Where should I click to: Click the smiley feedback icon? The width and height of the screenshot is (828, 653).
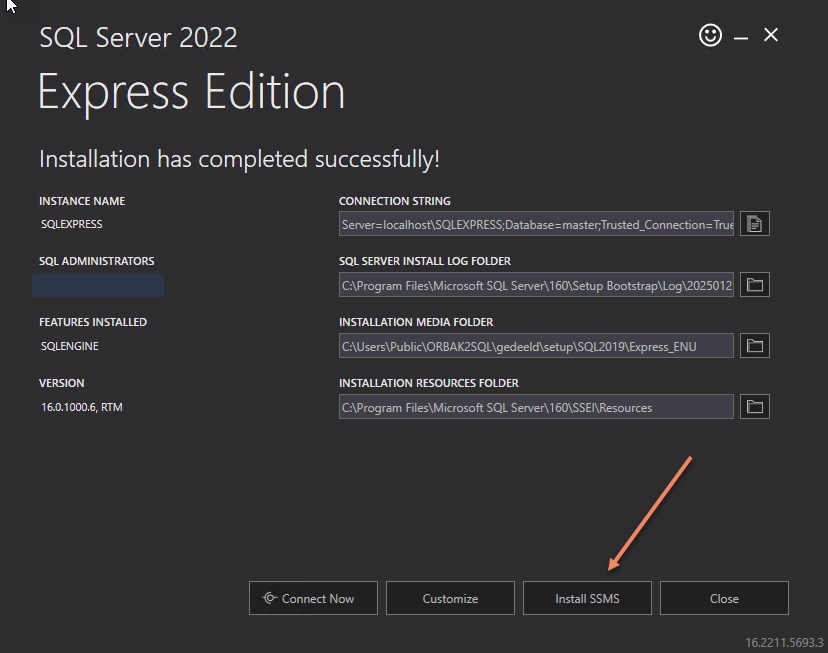pos(710,35)
